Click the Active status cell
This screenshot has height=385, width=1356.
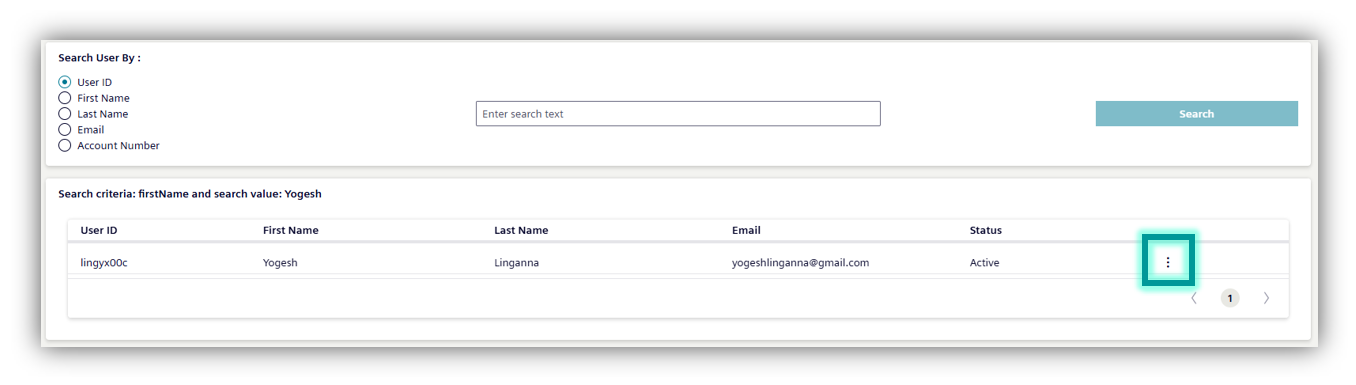pyautogui.click(x=985, y=263)
